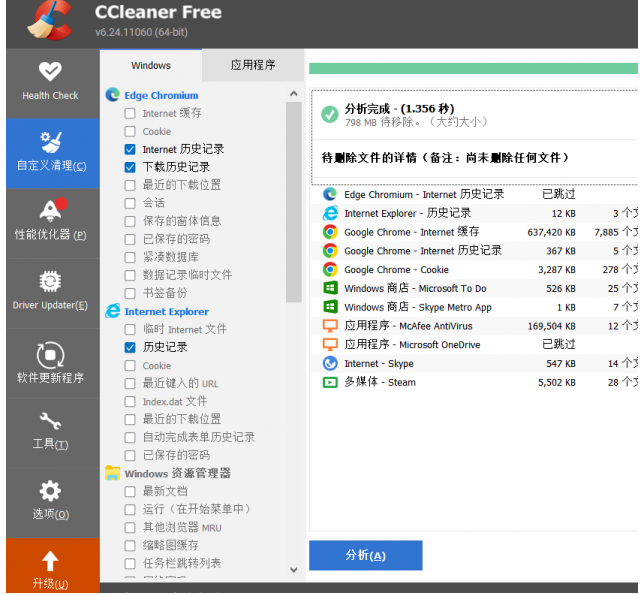This screenshot has height=595, width=640.
Task: Click Windows 资源管理器 section heading
Action: coord(178,473)
